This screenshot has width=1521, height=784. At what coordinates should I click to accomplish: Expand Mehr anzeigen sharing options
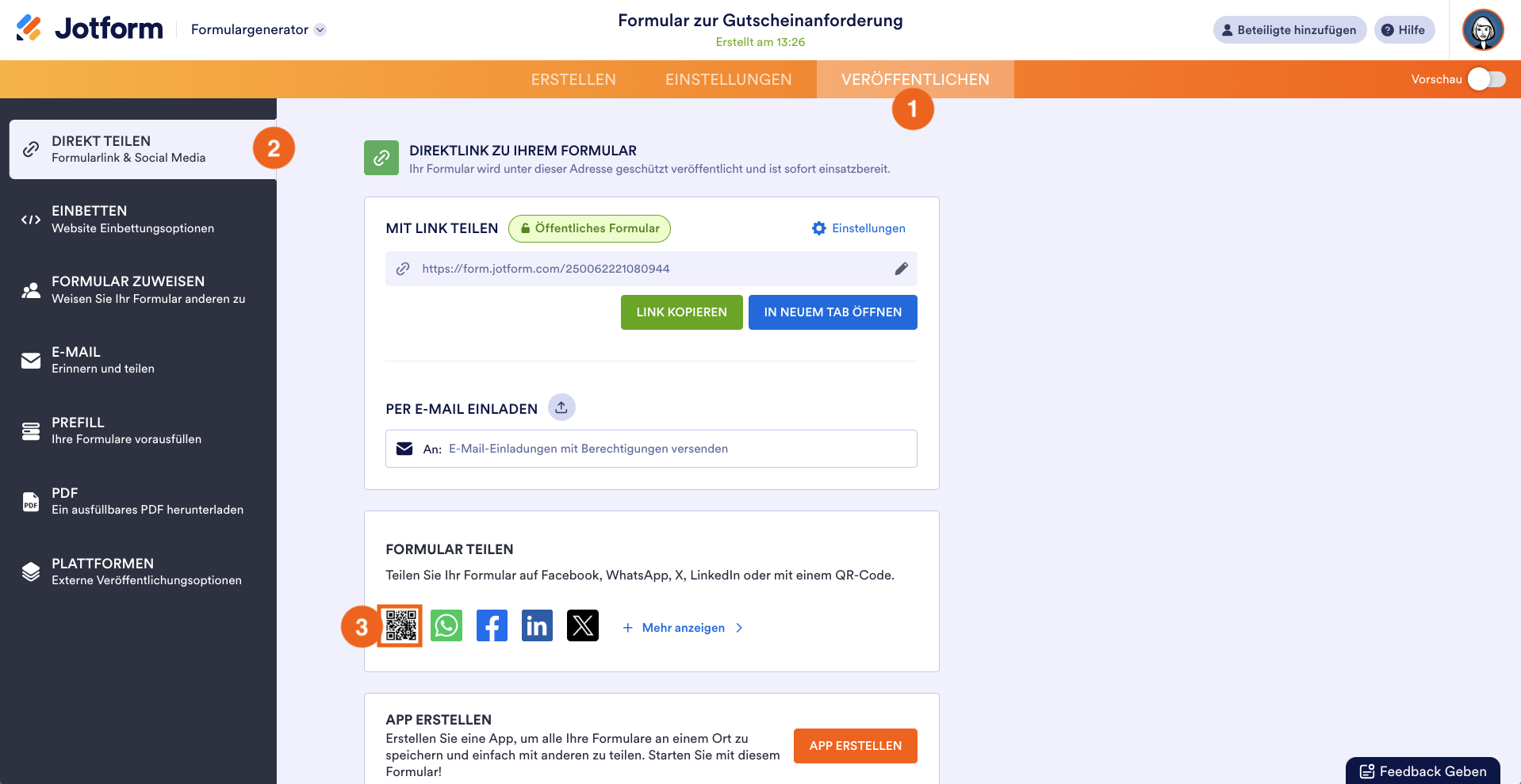point(683,628)
